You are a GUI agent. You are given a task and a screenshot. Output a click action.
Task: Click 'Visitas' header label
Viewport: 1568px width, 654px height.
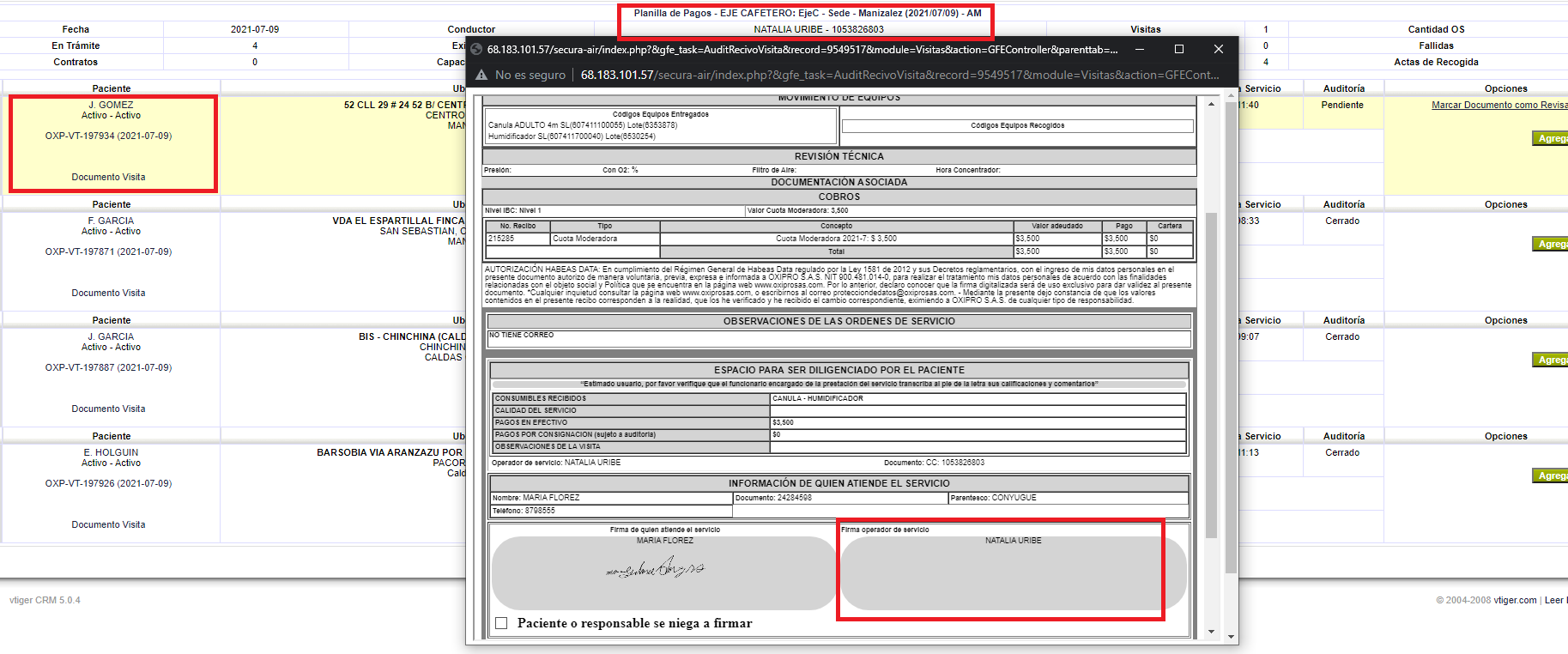point(1145,29)
